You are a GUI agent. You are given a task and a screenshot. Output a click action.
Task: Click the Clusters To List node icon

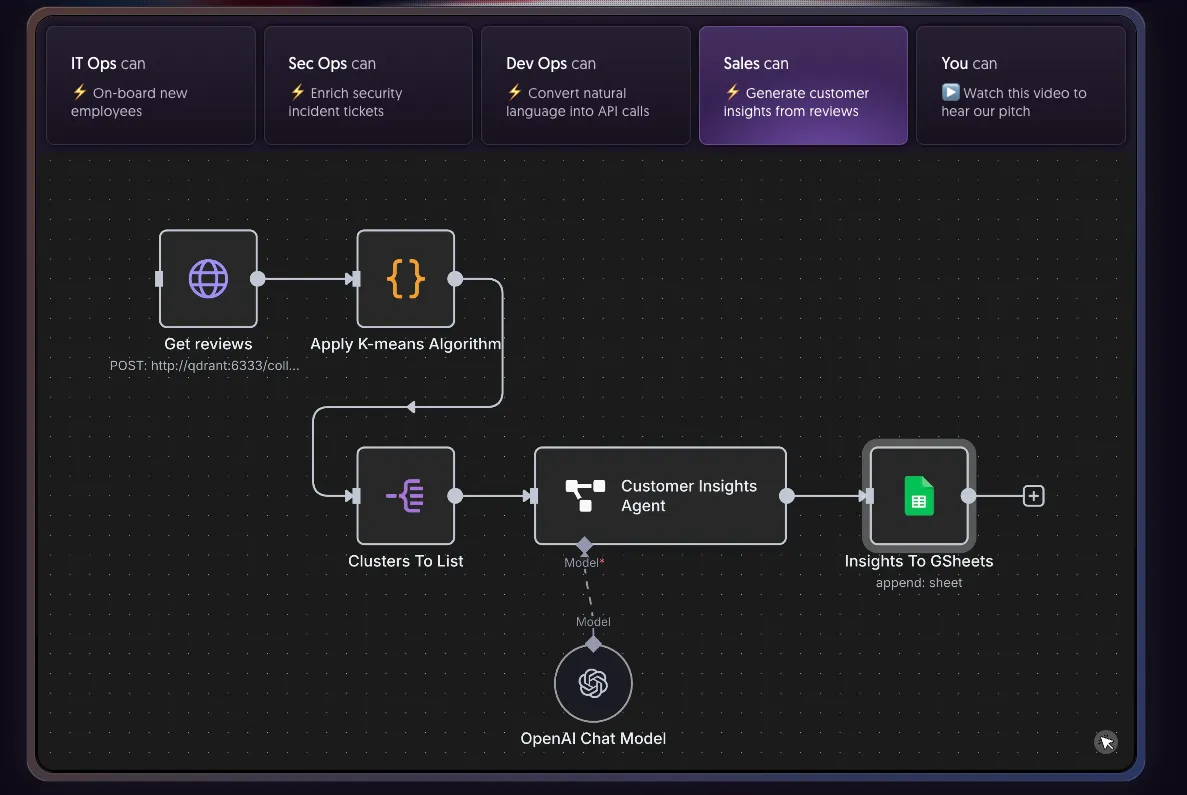tap(405, 496)
